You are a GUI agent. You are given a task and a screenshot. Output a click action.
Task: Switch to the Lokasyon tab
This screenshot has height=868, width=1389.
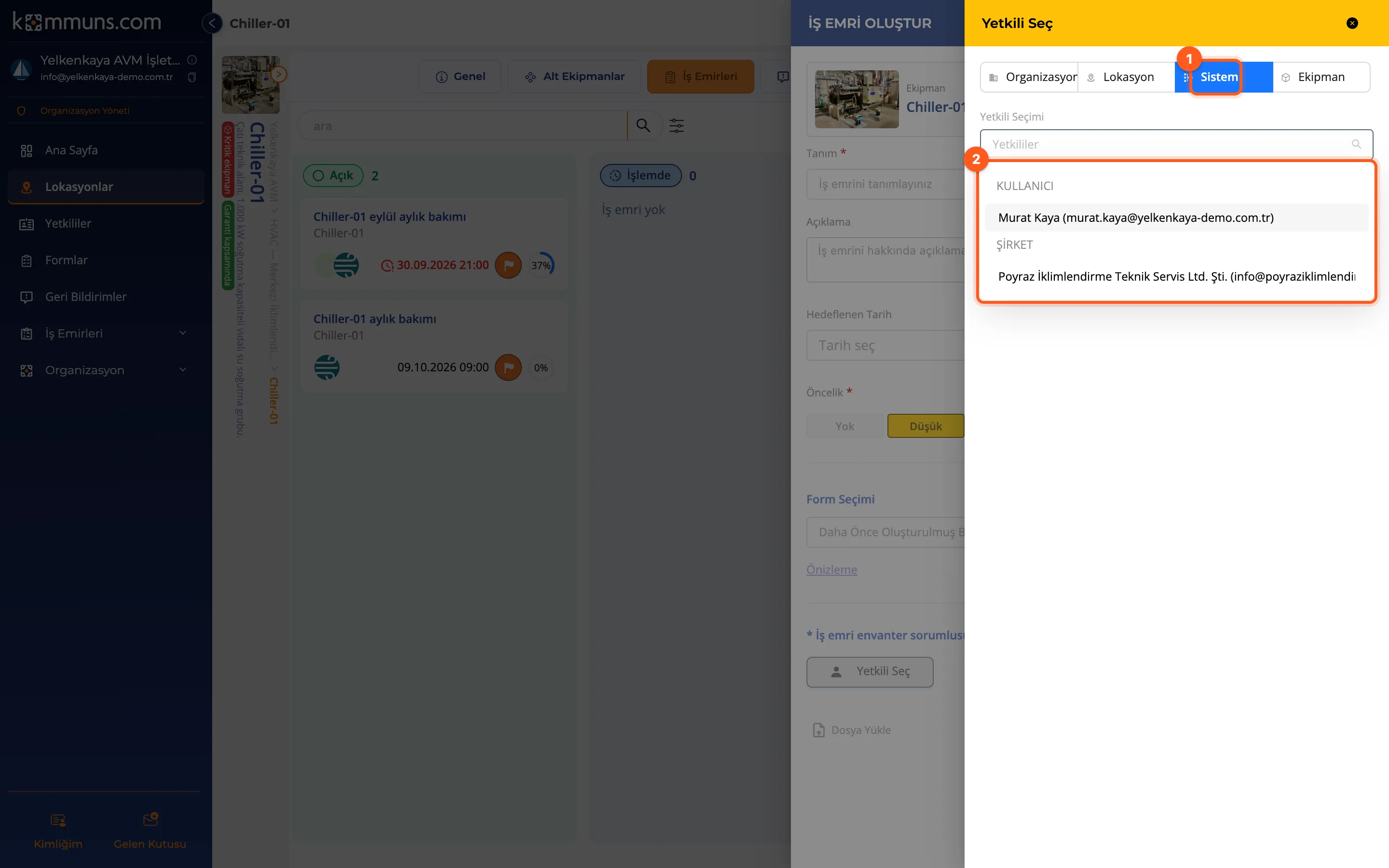[x=1126, y=77]
